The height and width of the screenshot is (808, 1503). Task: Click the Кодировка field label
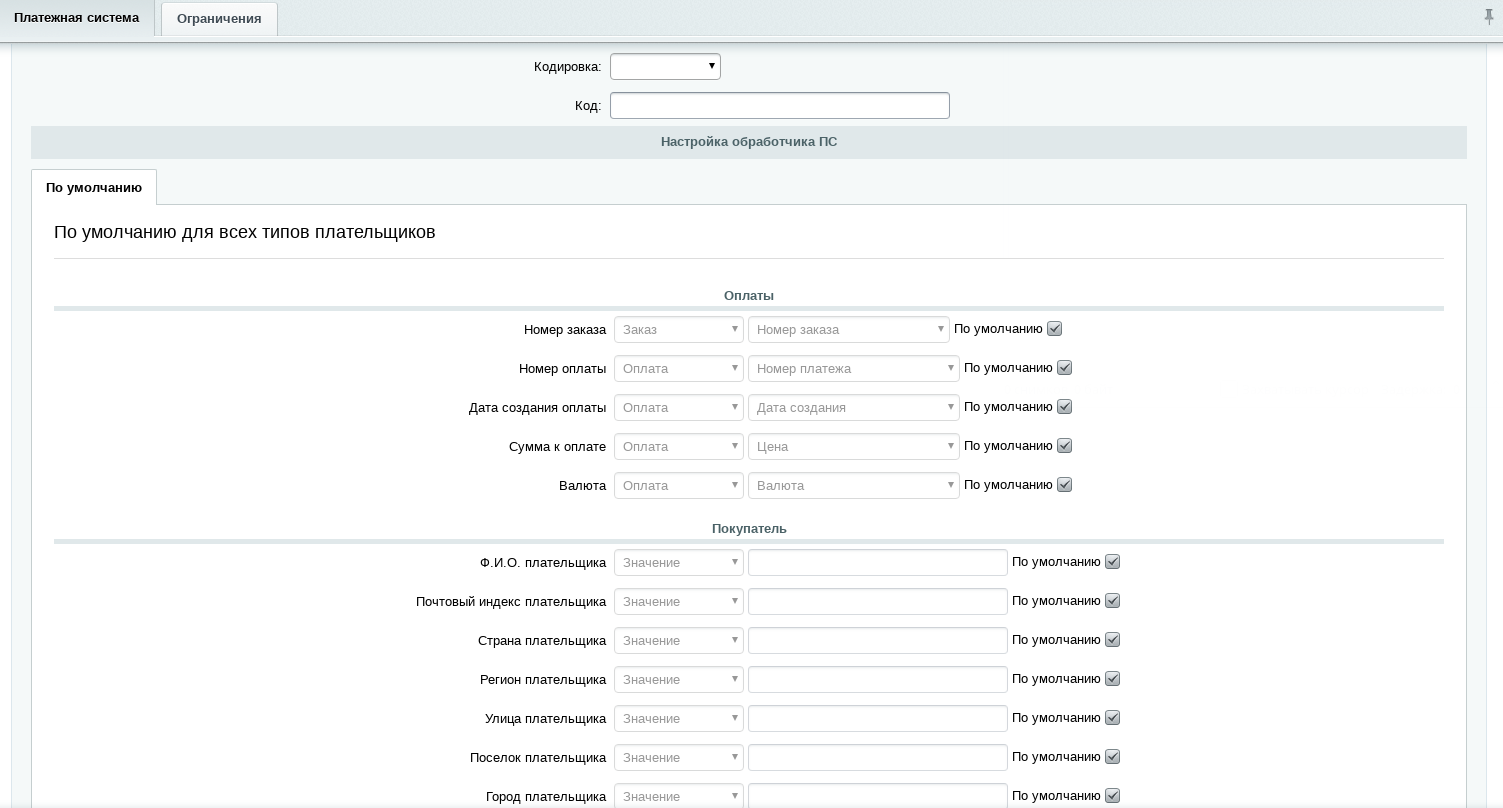[567, 67]
